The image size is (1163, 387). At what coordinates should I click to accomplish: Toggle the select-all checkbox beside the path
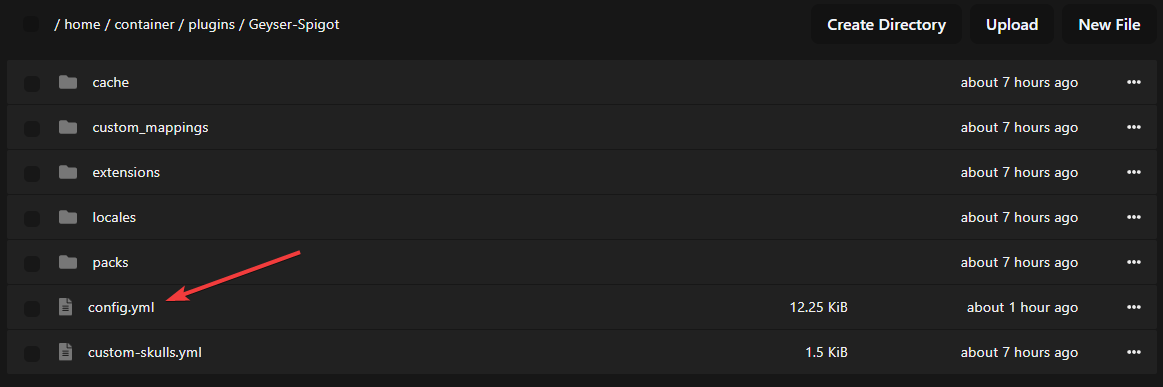(31, 24)
